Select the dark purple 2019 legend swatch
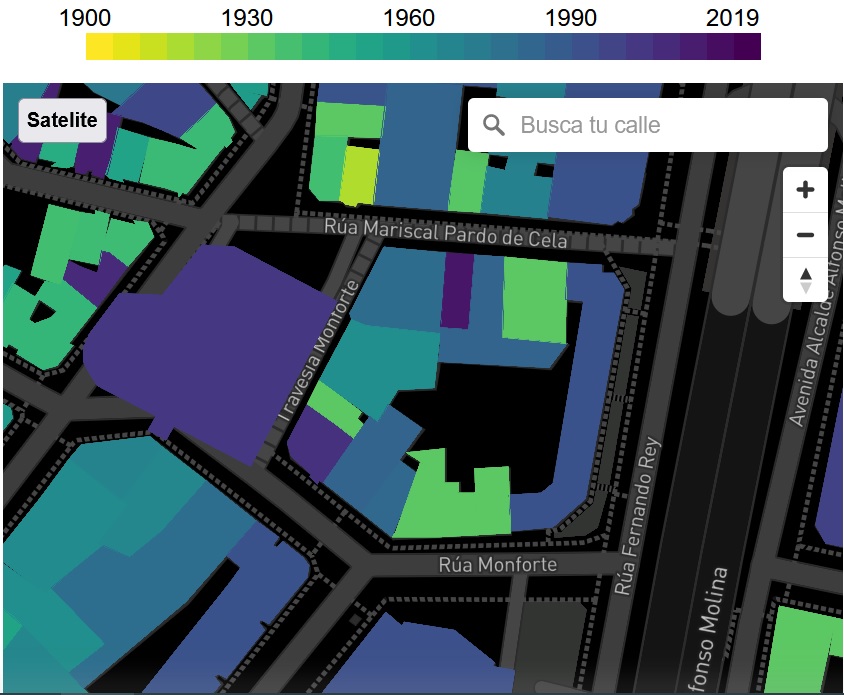 746,47
